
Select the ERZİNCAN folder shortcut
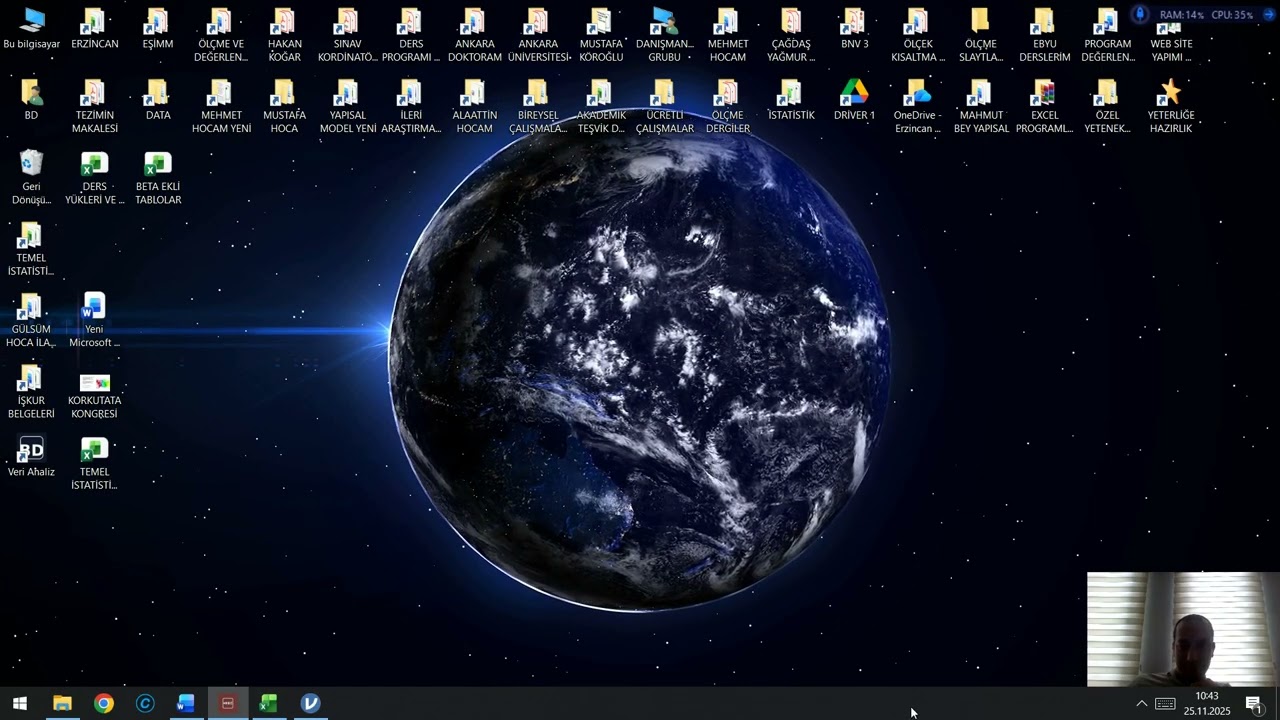click(95, 29)
